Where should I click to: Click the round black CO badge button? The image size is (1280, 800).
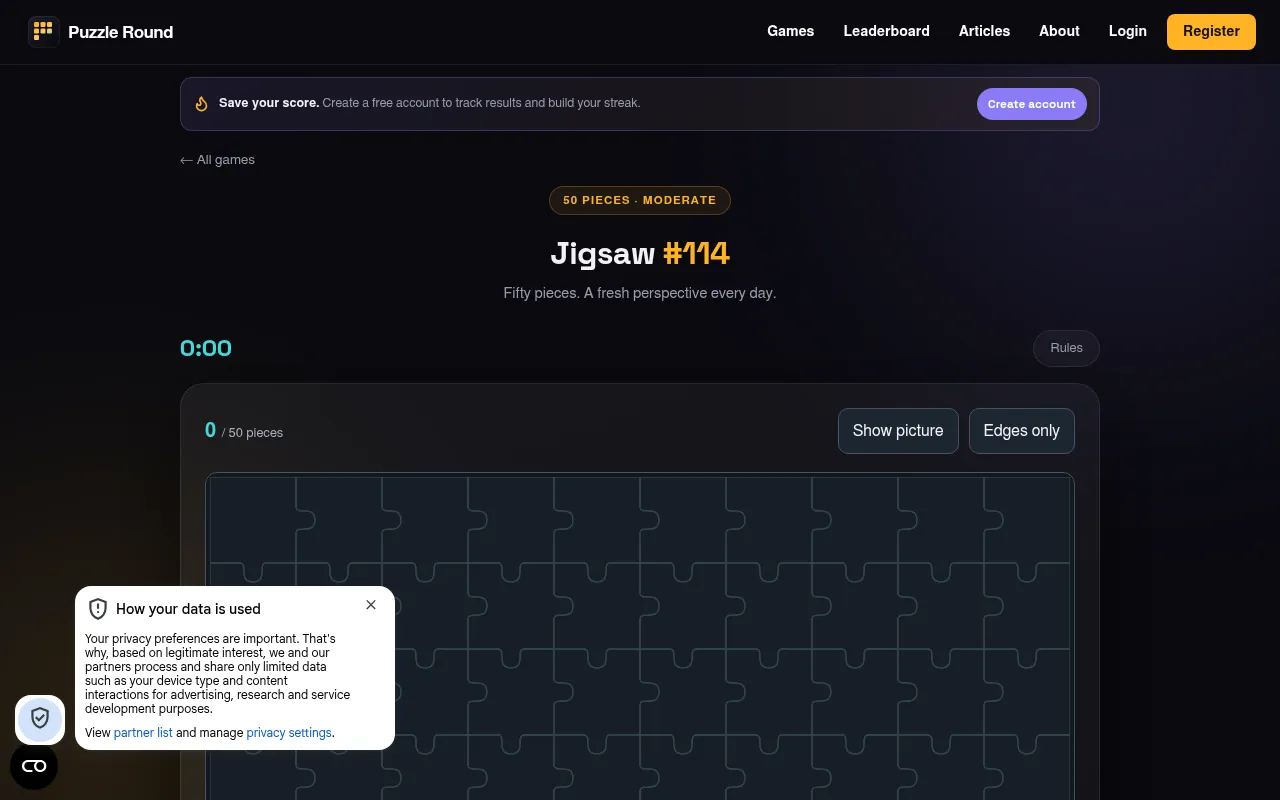[34, 766]
